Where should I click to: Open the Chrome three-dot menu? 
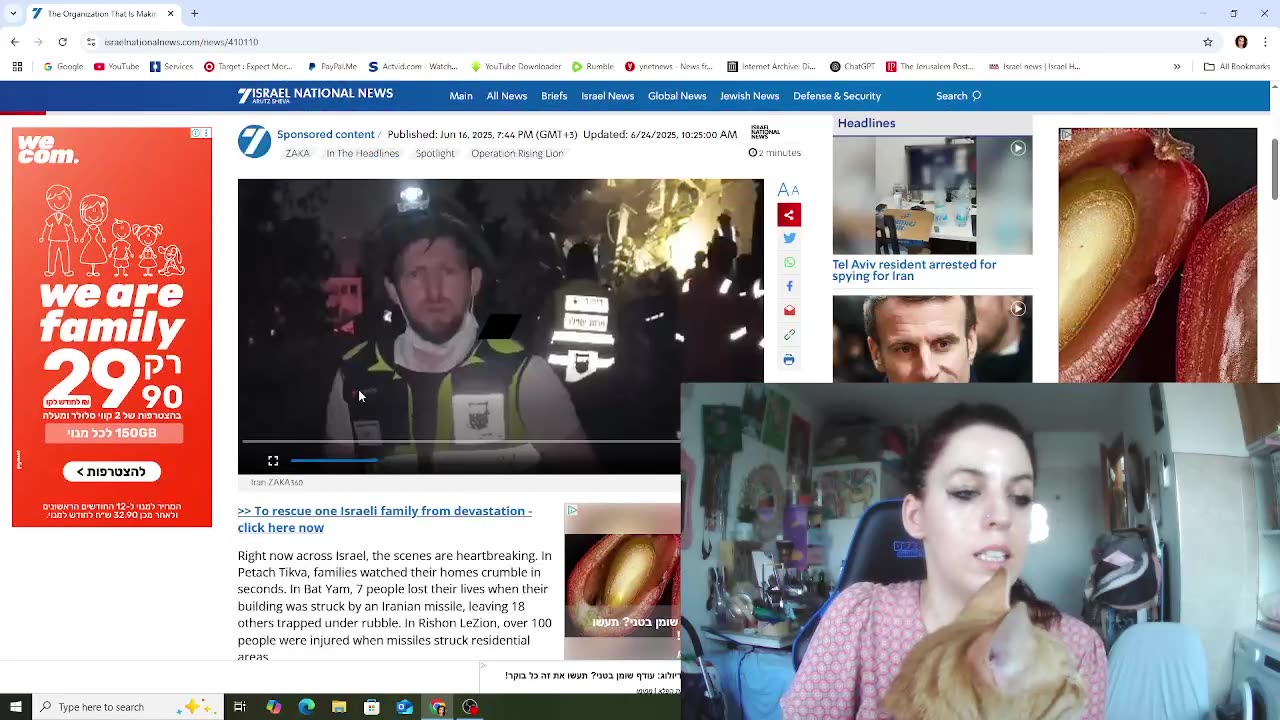click(x=1266, y=42)
